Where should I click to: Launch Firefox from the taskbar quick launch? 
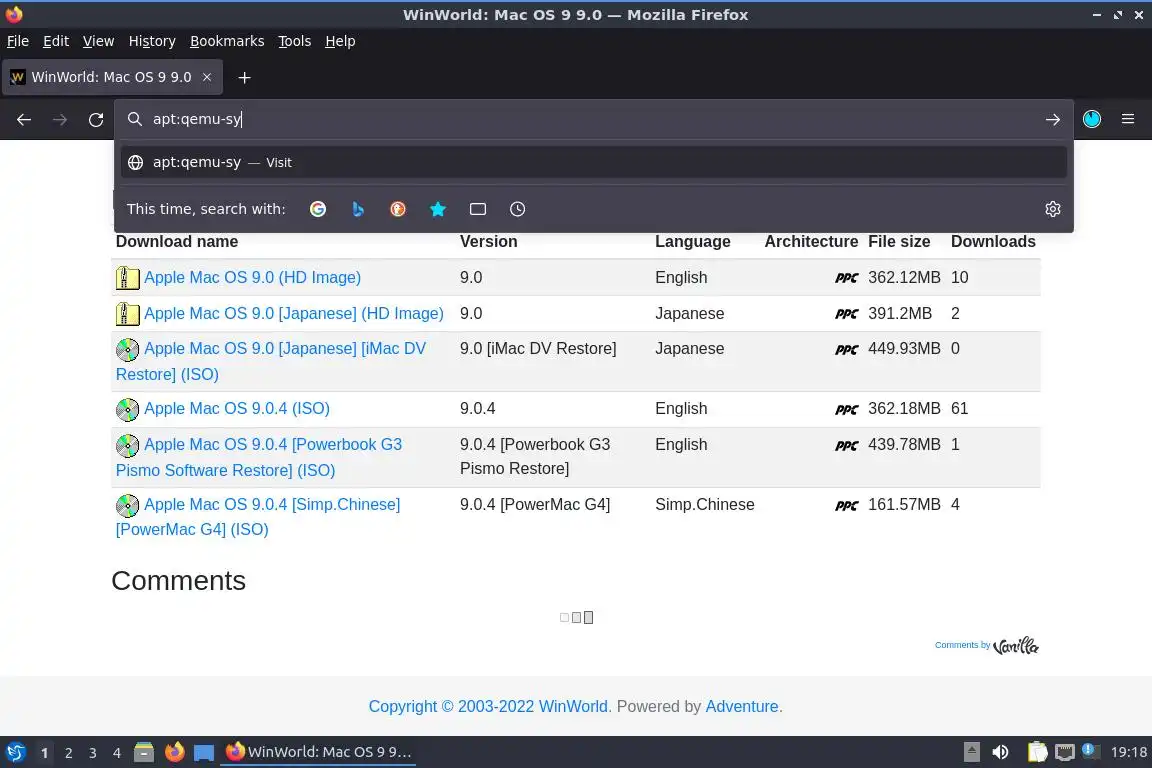(x=174, y=752)
